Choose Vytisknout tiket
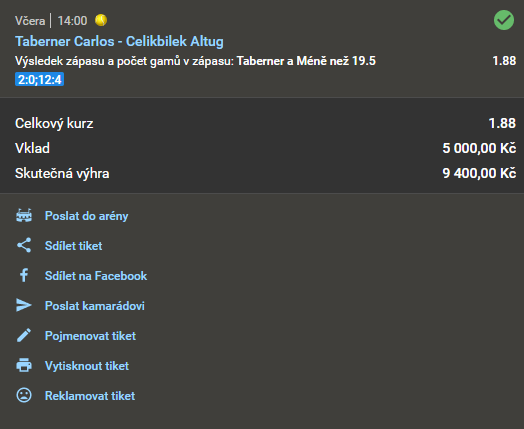Viewport: 524px width, 429px height. click(87, 366)
